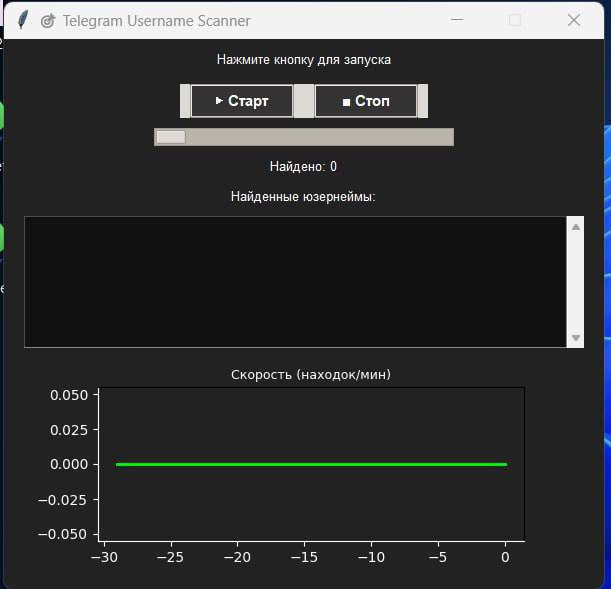Click the scroll up arrow of usernames list
The width and height of the screenshot is (611, 589).
click(576, 227)
